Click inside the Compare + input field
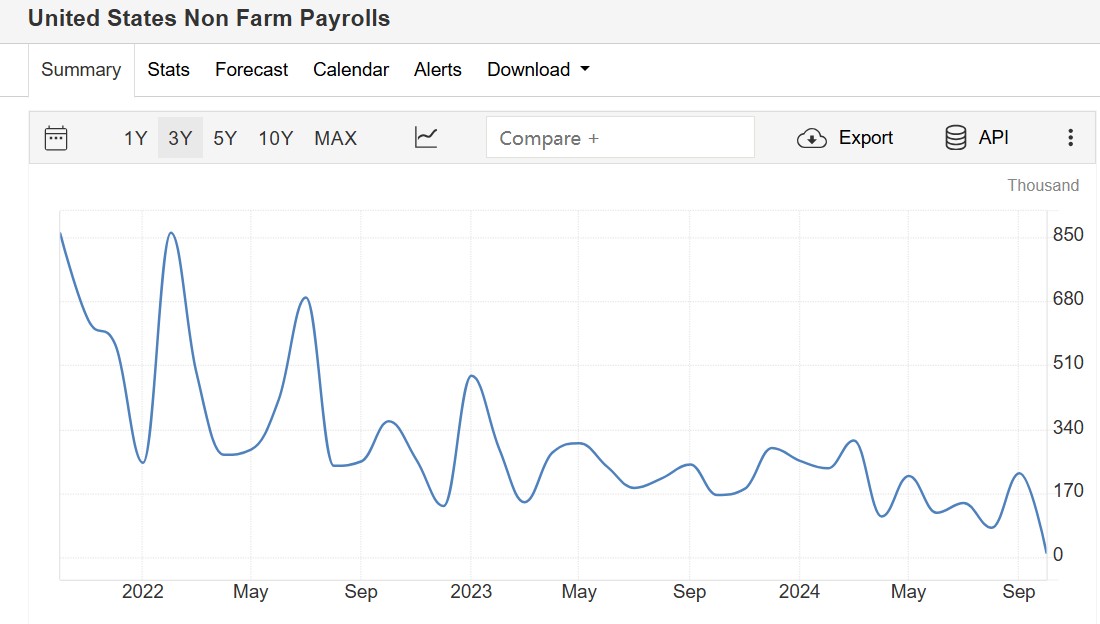 coord(620,138)
